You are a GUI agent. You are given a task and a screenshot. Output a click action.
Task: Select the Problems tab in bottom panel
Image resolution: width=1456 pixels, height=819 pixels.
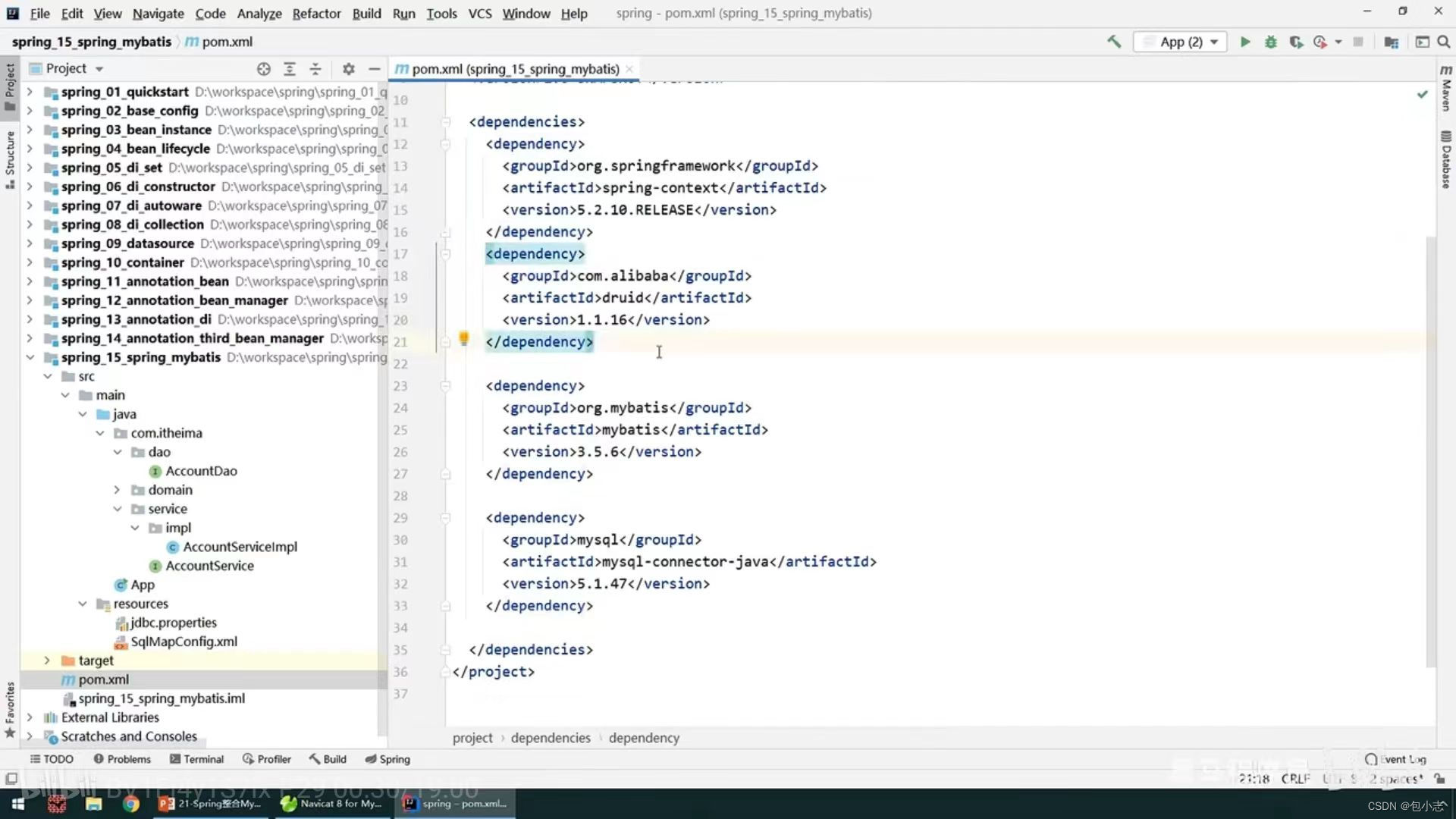pyautogui.click(x=128, y=758)
